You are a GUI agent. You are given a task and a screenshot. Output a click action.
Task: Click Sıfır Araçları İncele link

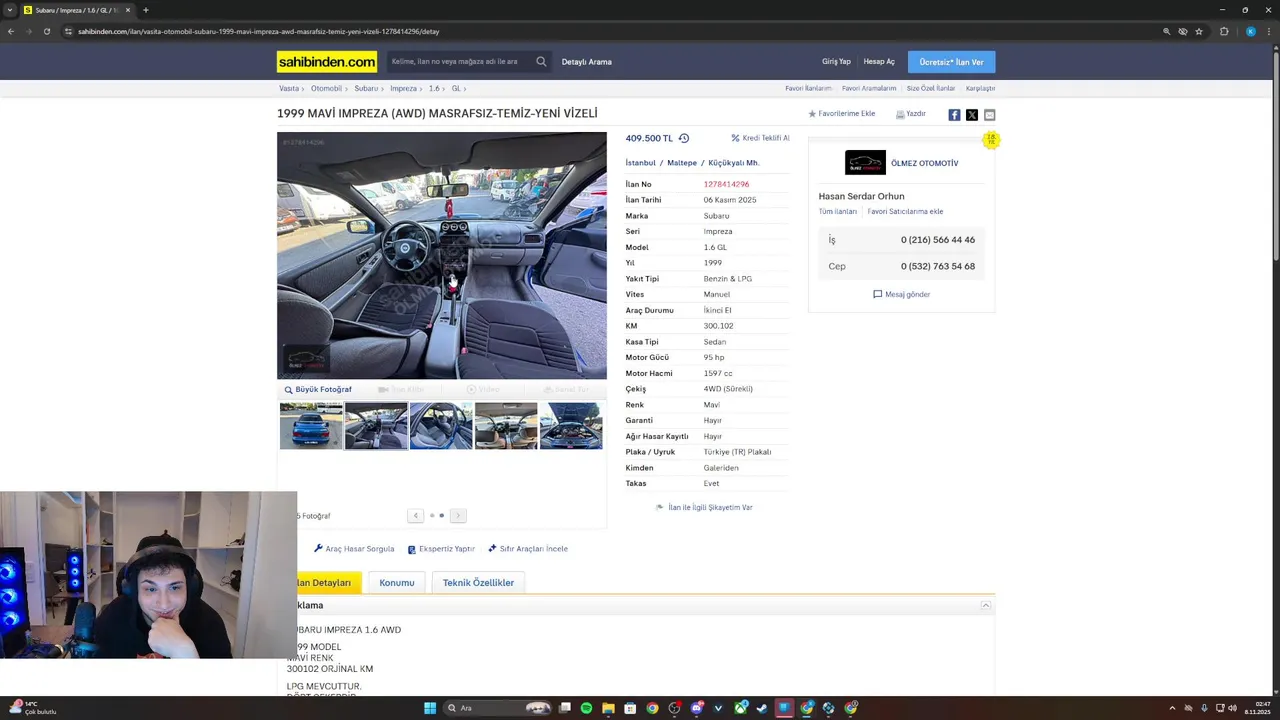528,549
